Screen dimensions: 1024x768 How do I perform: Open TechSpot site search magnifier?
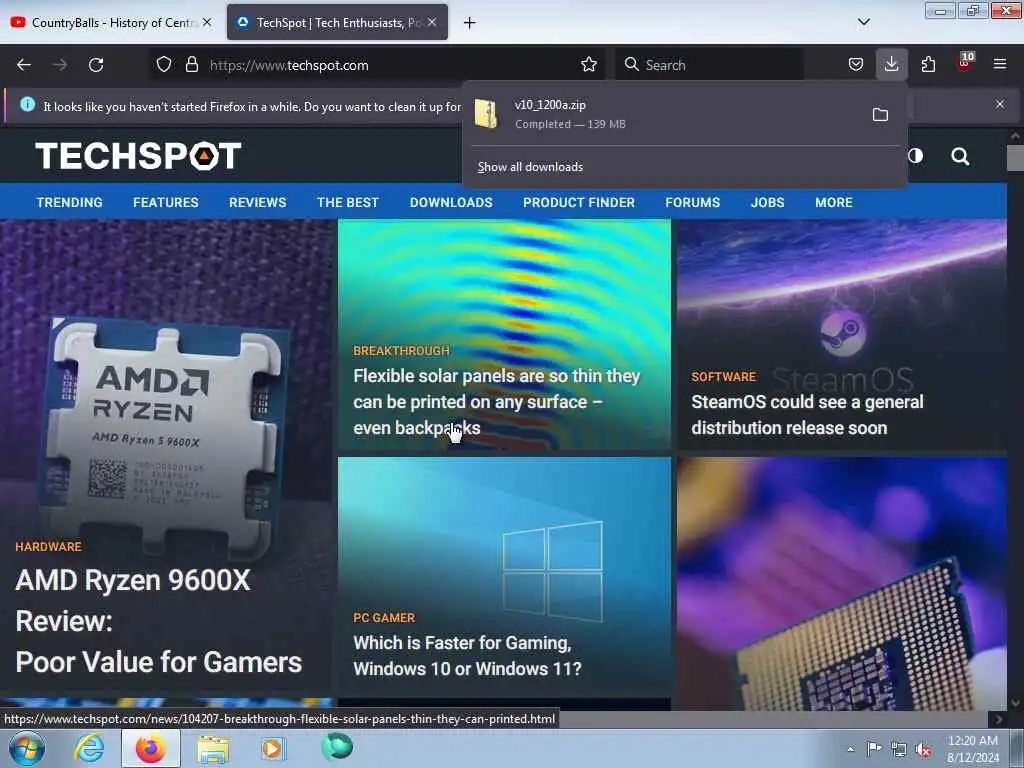pos(960,156)
